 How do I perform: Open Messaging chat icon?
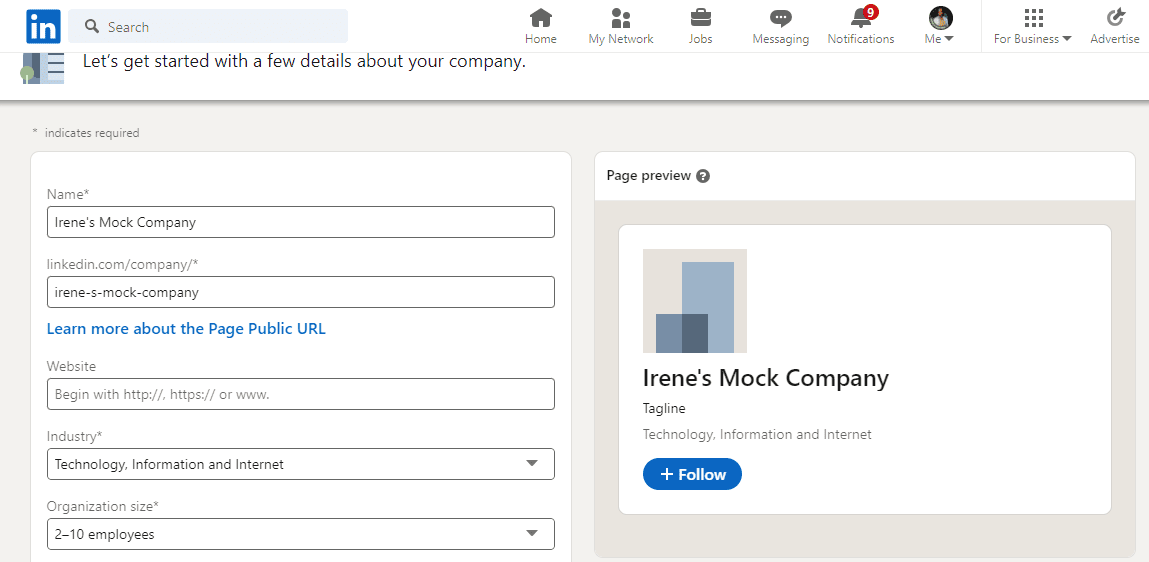[x=780, y=19]
